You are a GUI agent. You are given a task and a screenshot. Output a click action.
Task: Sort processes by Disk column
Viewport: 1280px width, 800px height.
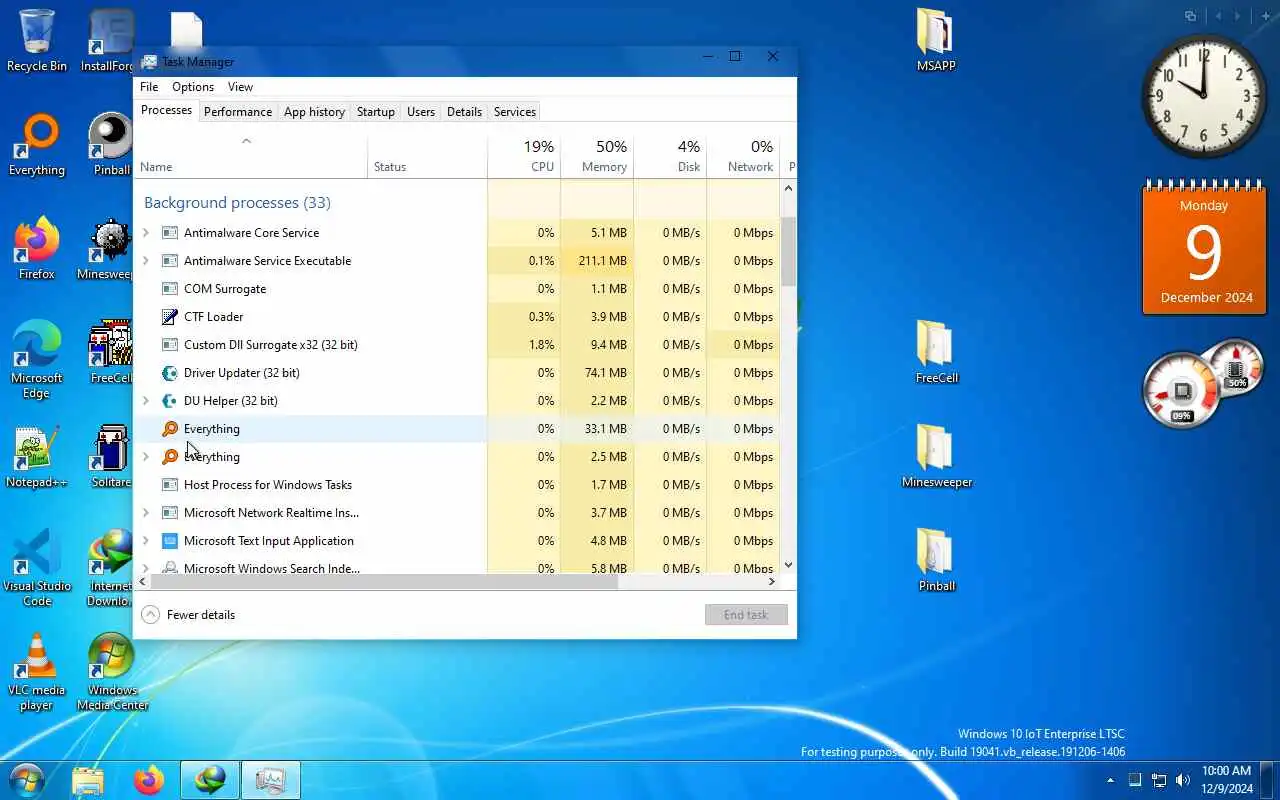[x=670, y=156]
